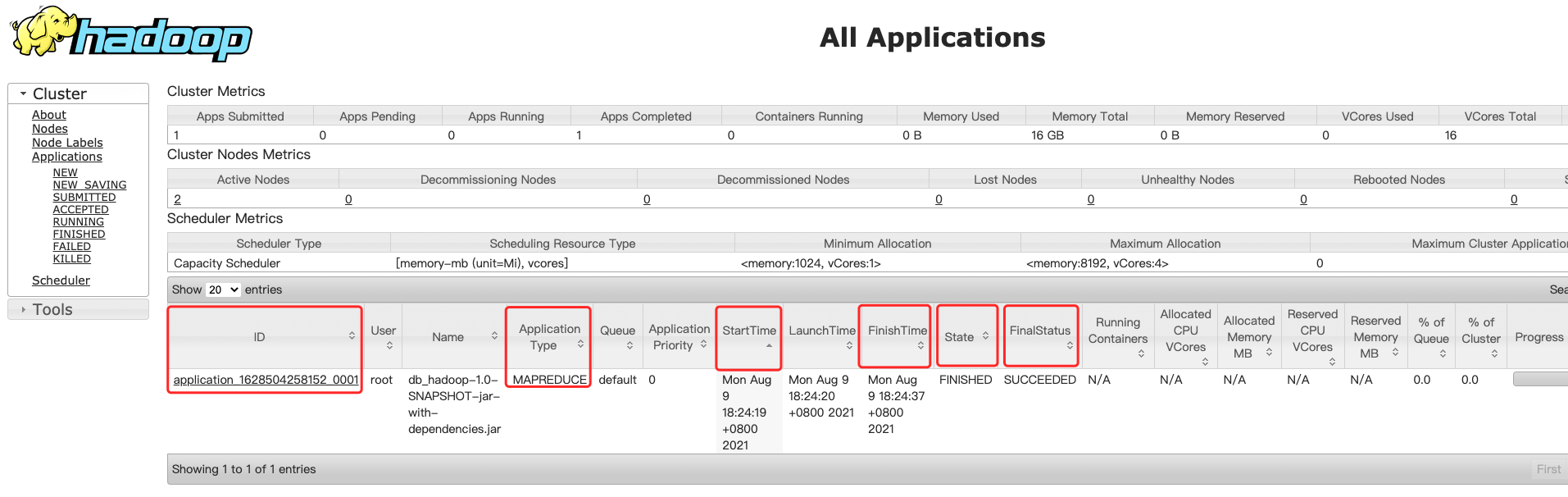Click the application progress bar

[1540, 379]
